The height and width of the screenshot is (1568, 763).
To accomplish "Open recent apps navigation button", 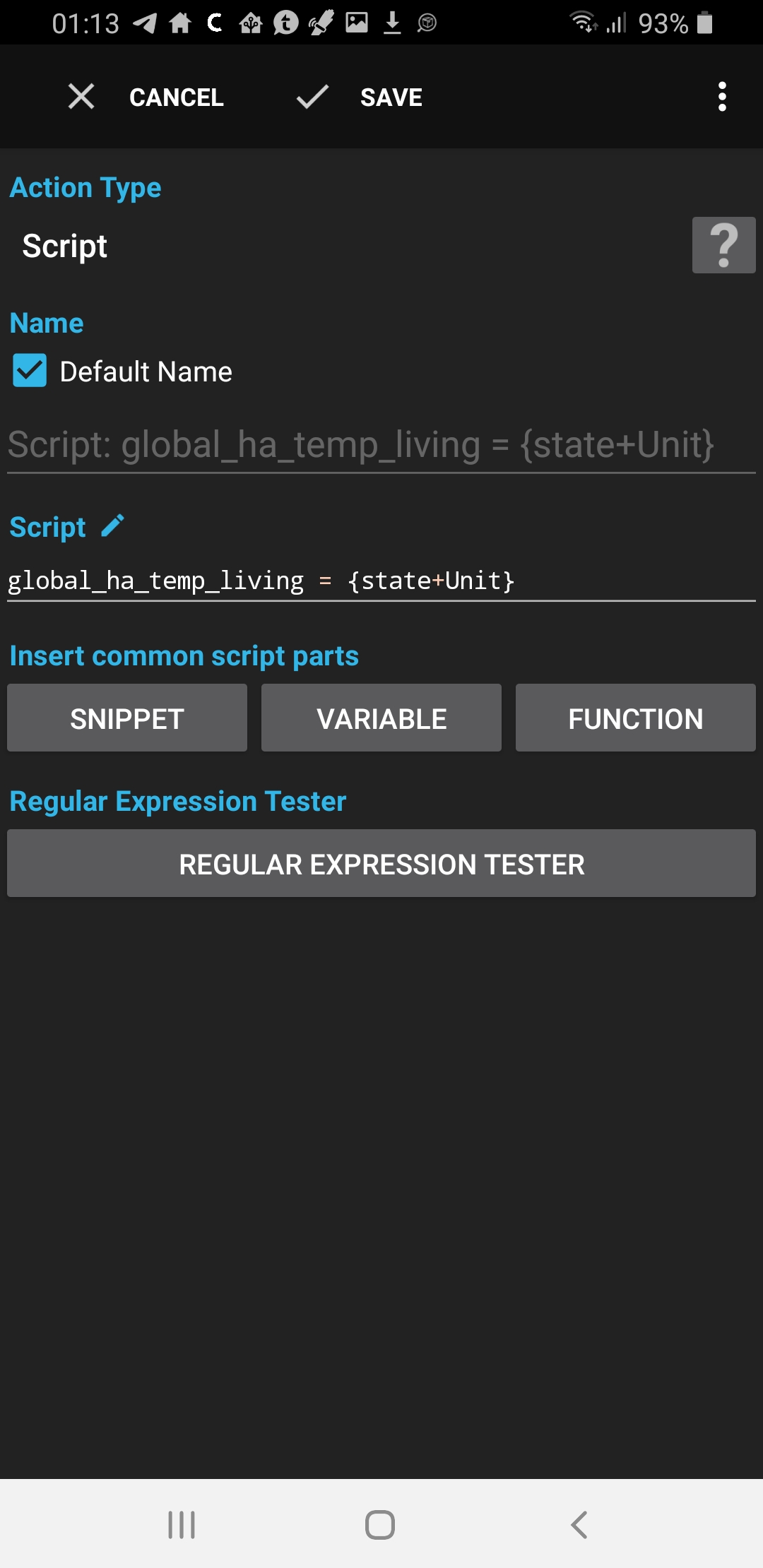I will [182, 1524].
